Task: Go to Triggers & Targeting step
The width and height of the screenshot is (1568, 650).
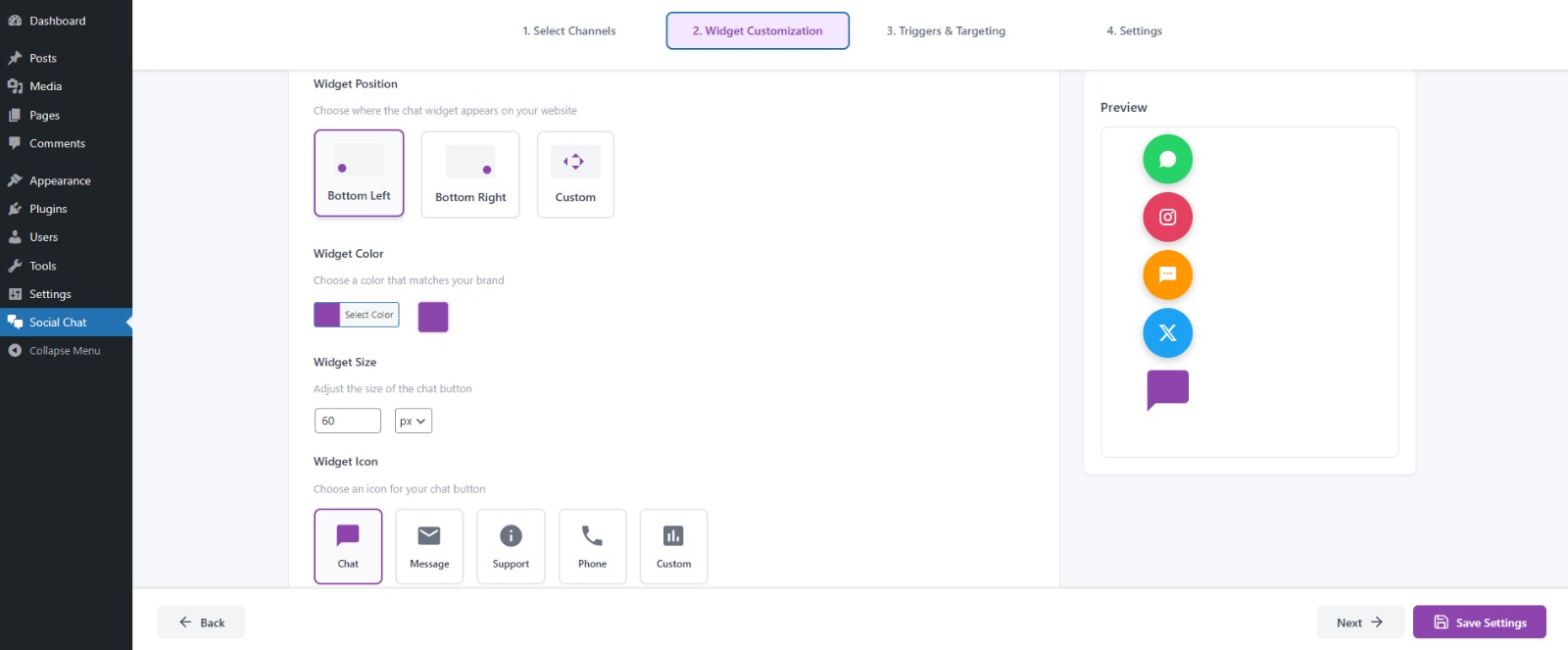Action: [x=946, y=31]
